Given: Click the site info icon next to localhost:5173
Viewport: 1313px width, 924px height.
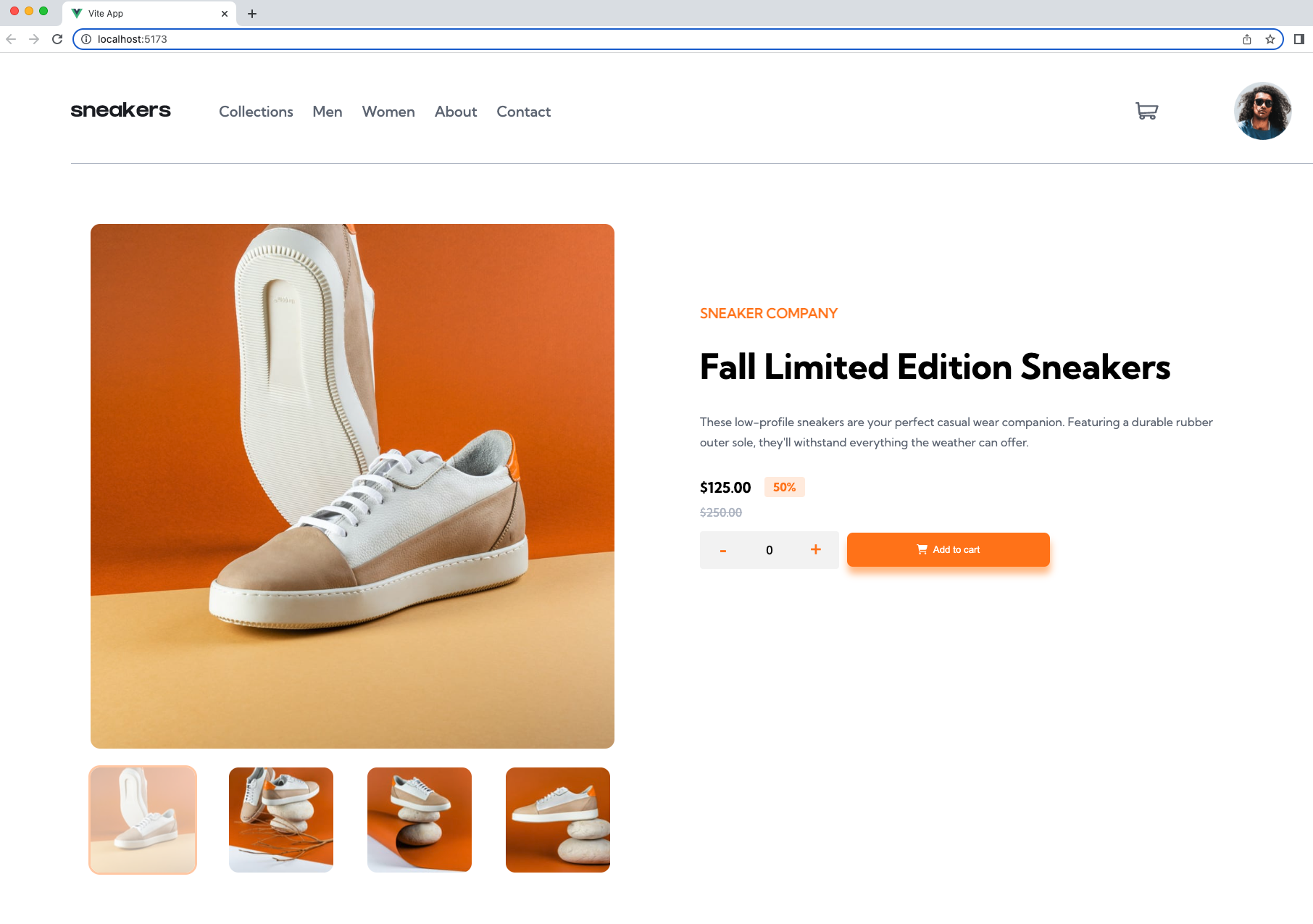Looking at the screenshot, I should point(86,39).
